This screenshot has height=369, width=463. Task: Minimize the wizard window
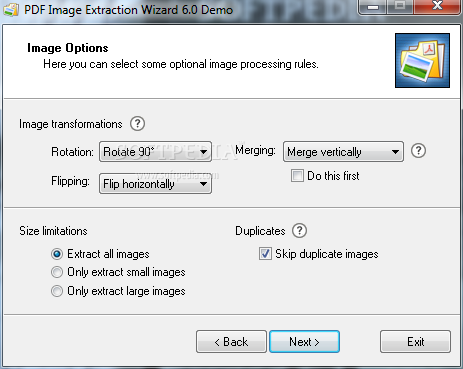click(373, 7)
